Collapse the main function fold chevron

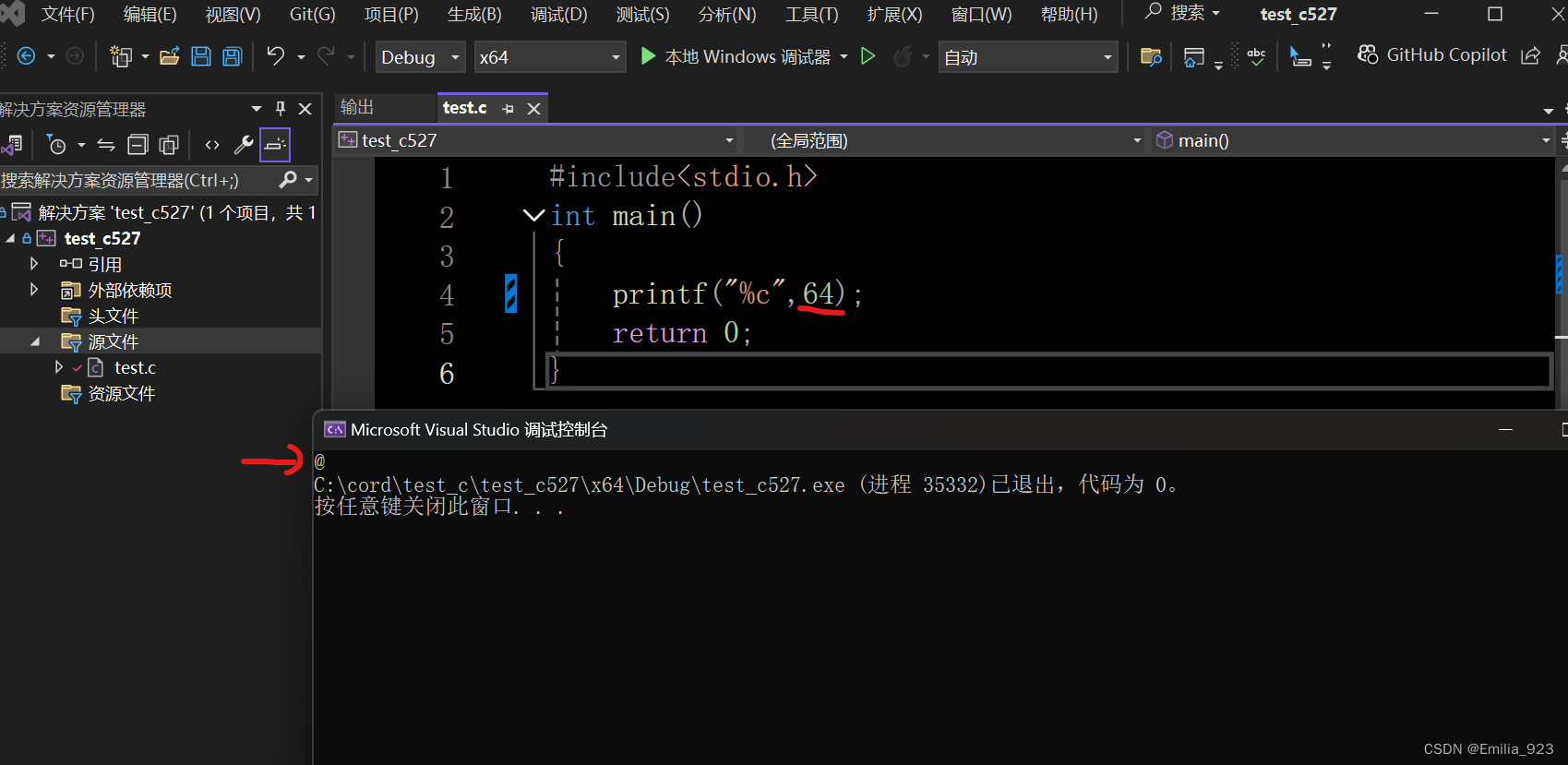533,215
